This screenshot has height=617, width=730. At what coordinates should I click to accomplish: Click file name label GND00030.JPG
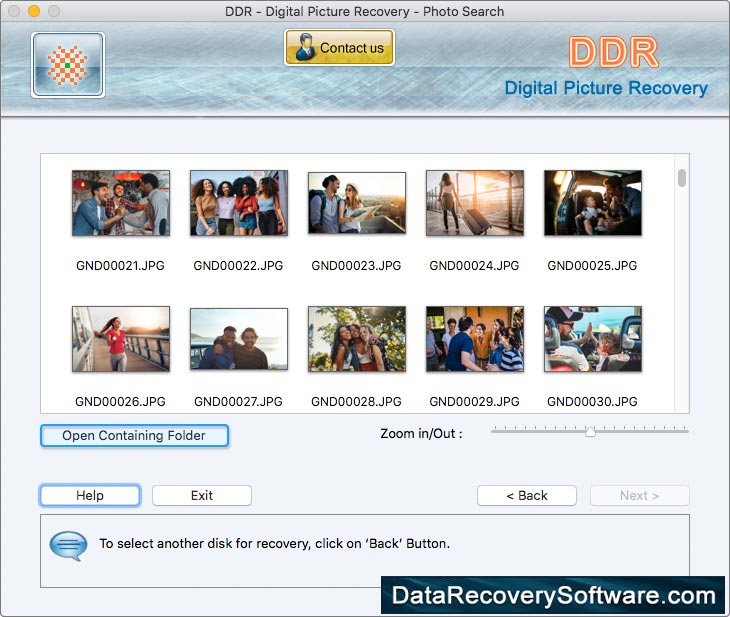pos(592,401)
